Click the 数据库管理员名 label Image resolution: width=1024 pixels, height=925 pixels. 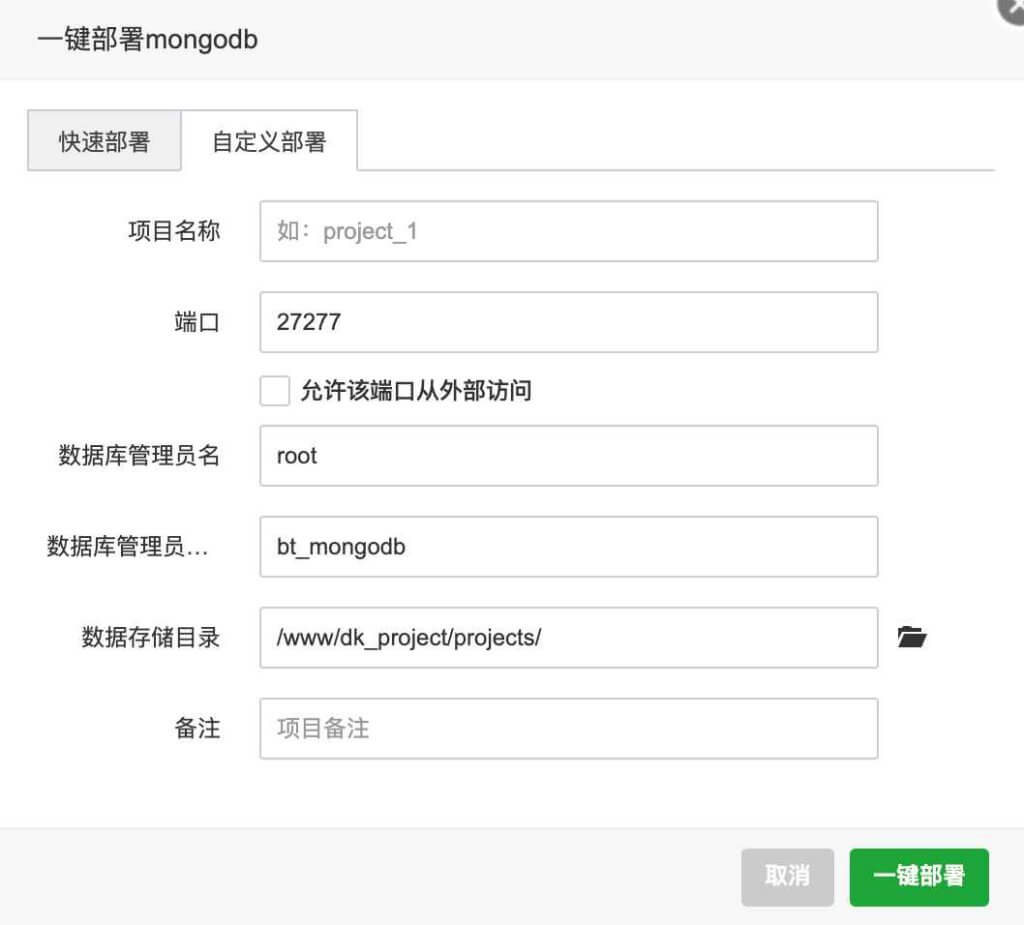(x=139, y=455)
